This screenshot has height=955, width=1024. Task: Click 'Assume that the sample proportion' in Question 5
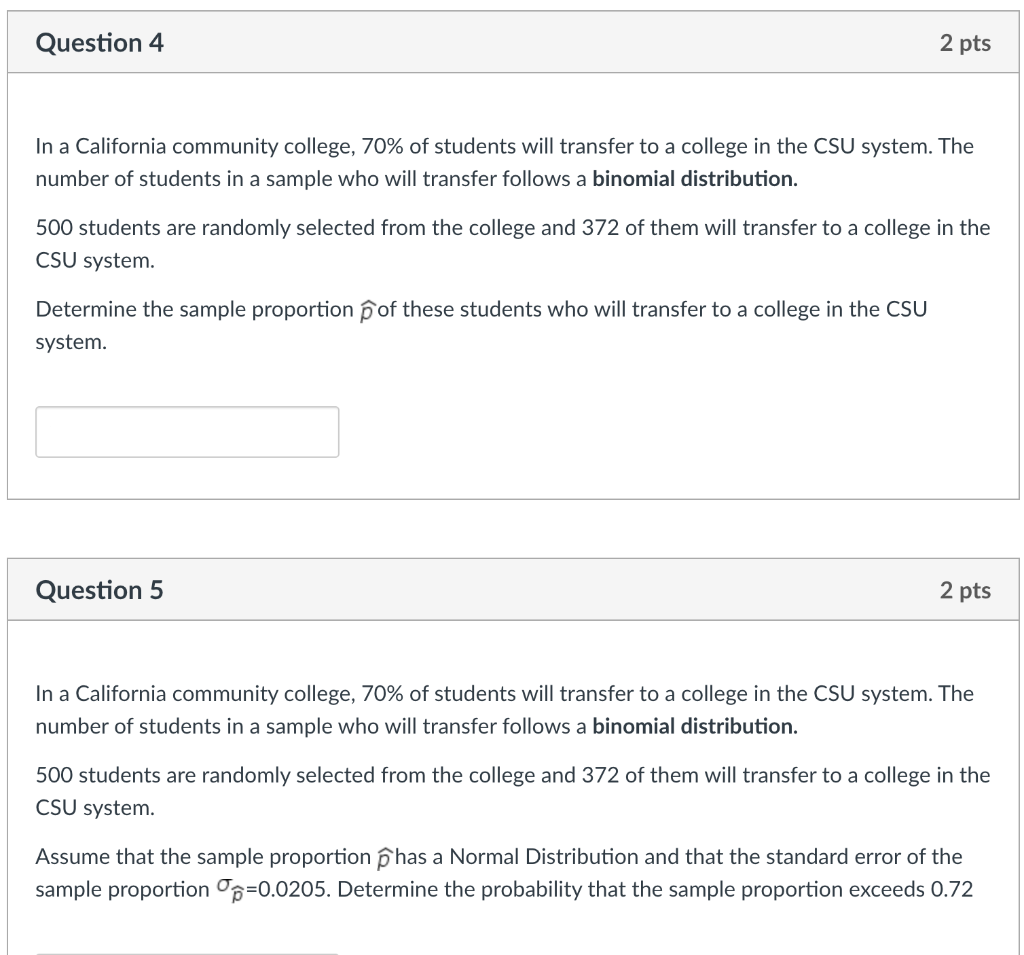203,857
